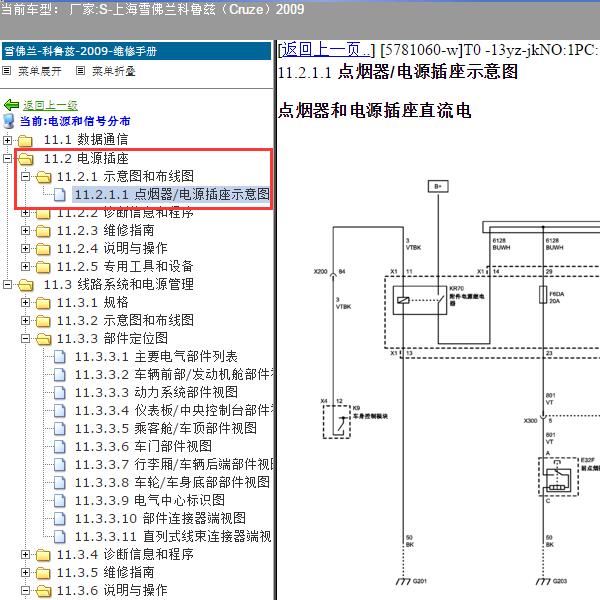Open 11.3.3.4 仪表板/中央控制台部件 item
The image size is (600, 600).
[x=174, y=411]
